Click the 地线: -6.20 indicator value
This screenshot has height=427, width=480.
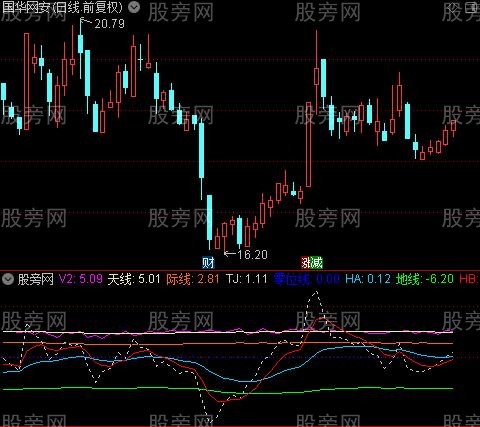pyautogui.click(x=425, y=279)
